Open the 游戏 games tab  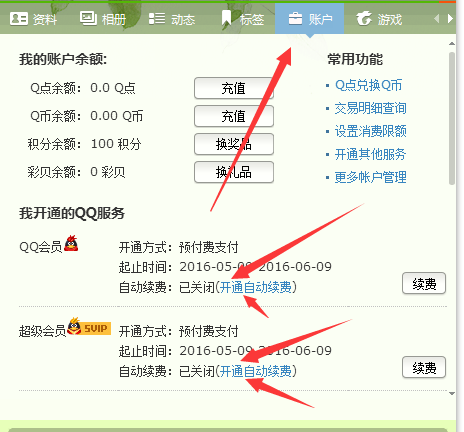coord(379,19)
